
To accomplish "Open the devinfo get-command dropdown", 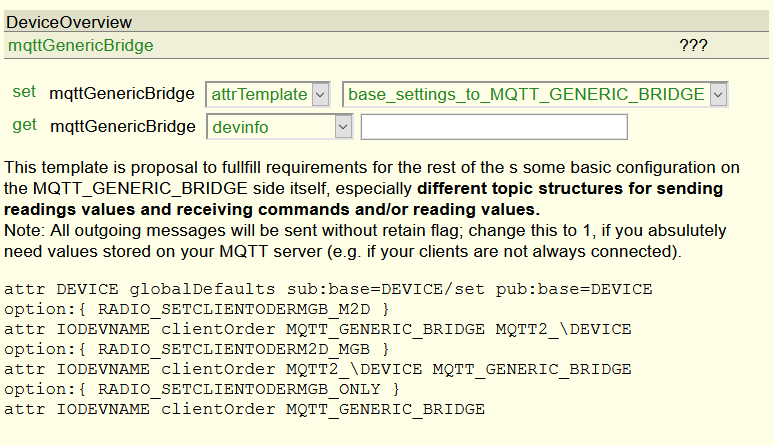I will click(x=279, y=127).
